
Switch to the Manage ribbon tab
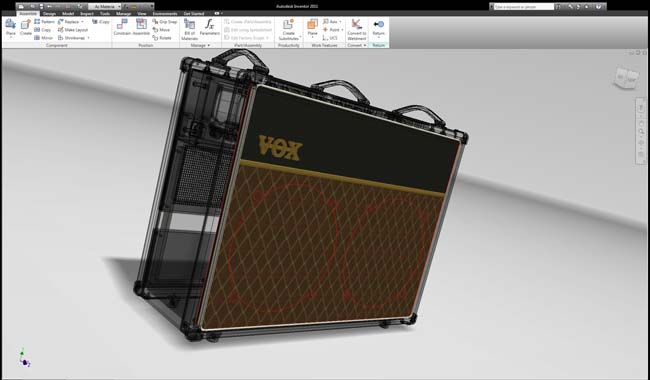coord(124,14)
